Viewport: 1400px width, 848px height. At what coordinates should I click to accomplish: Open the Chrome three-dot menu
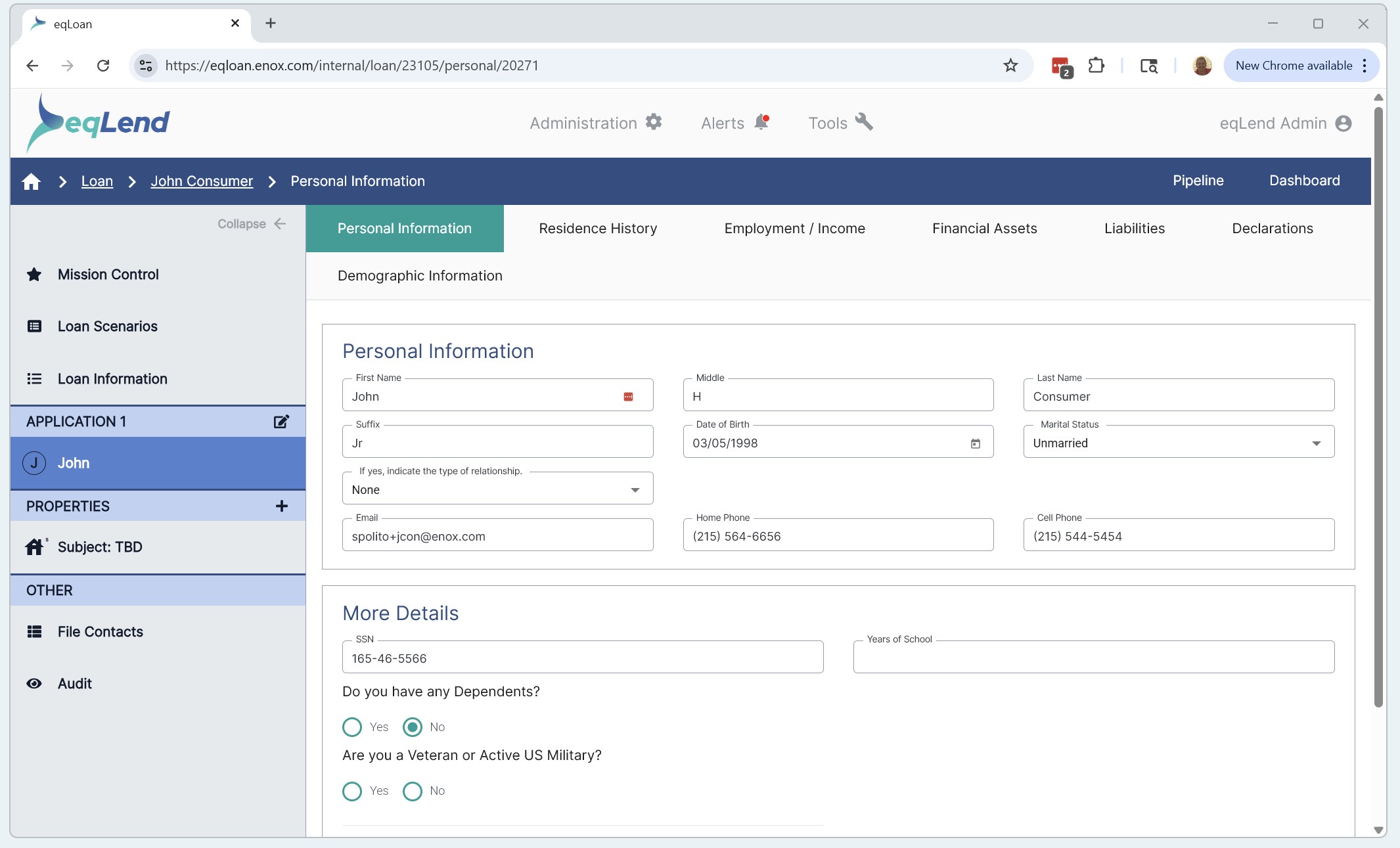click(1365, 66)
